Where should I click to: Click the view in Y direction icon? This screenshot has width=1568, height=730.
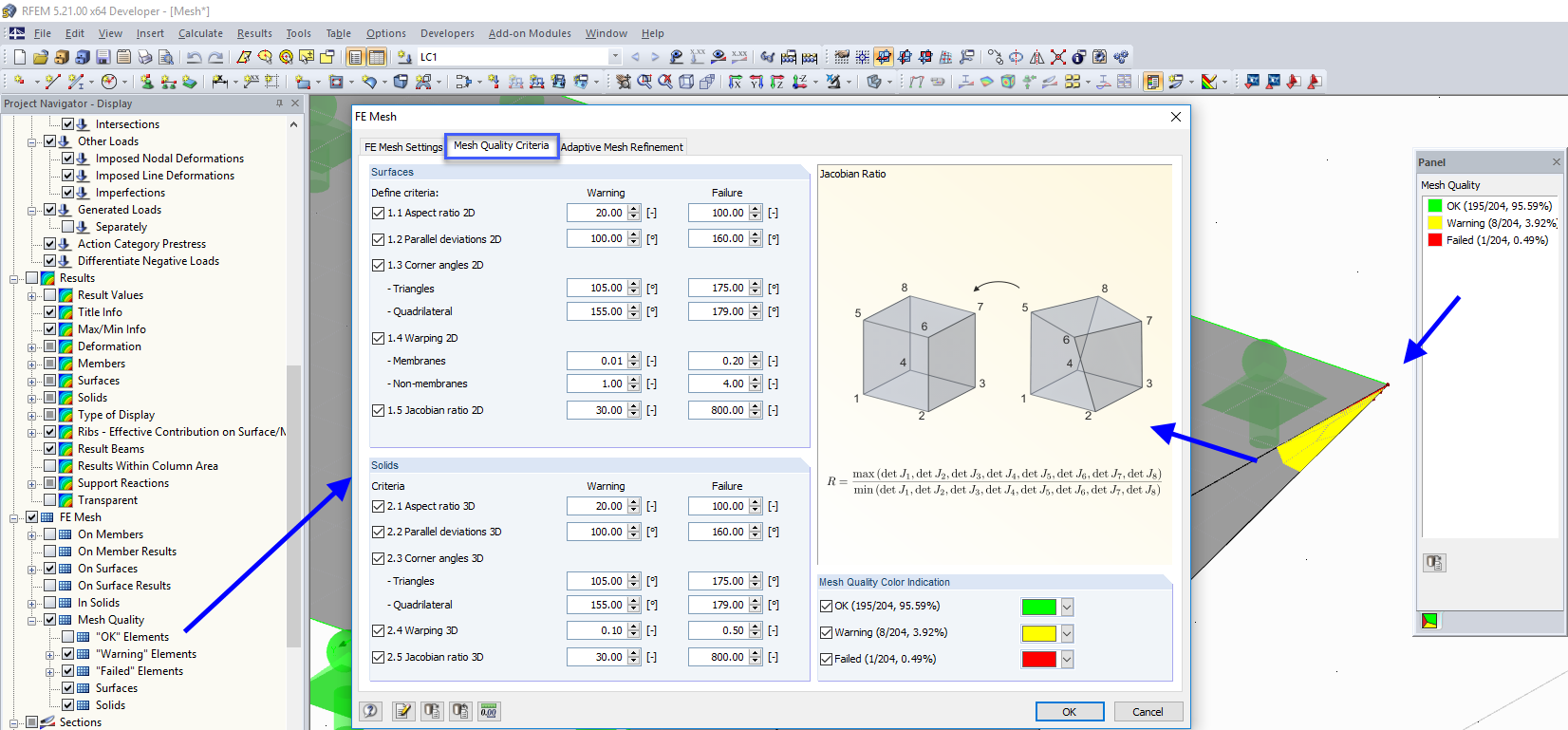[756, 82]
